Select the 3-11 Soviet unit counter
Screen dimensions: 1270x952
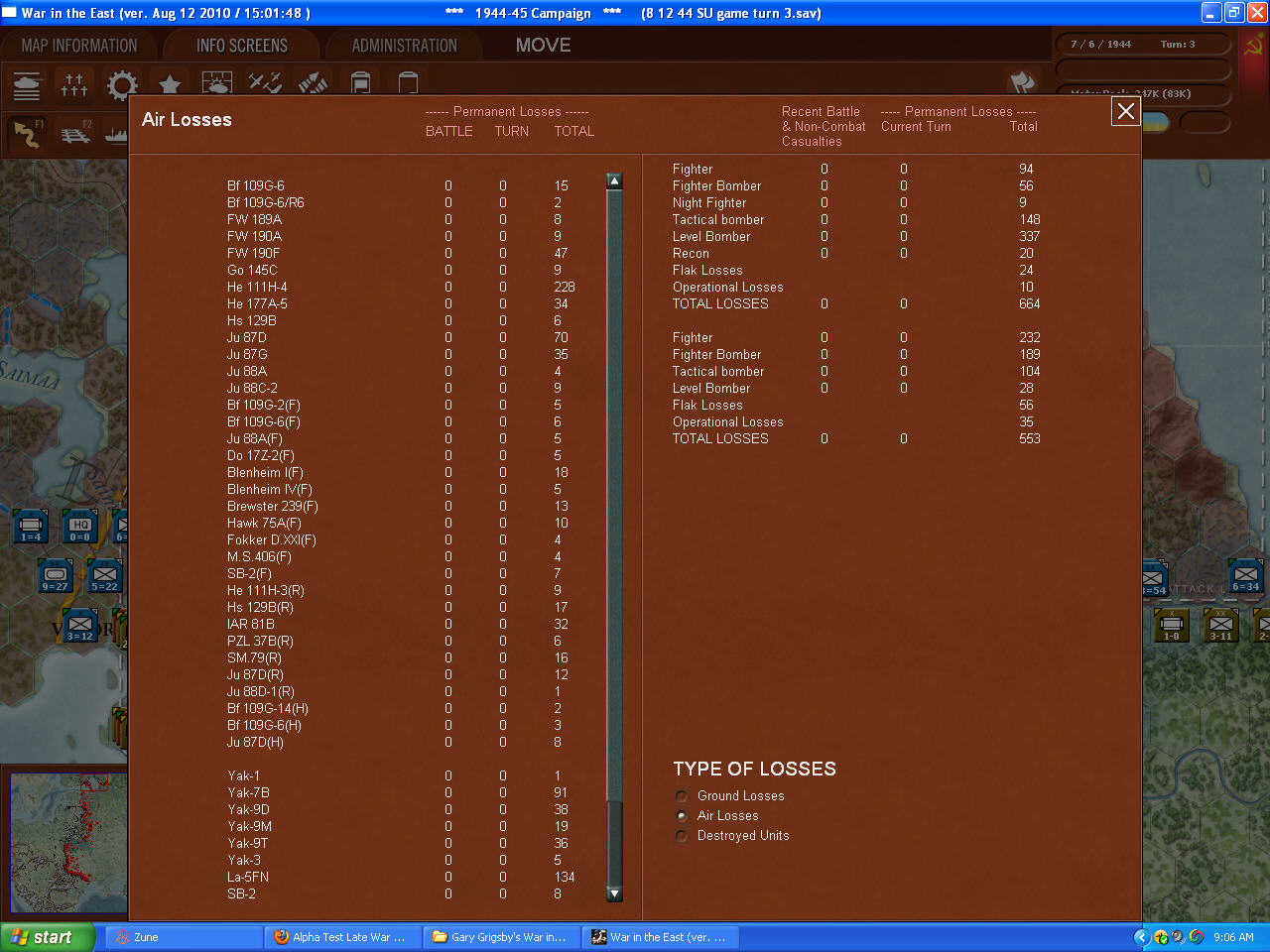tap(1220, 626)
